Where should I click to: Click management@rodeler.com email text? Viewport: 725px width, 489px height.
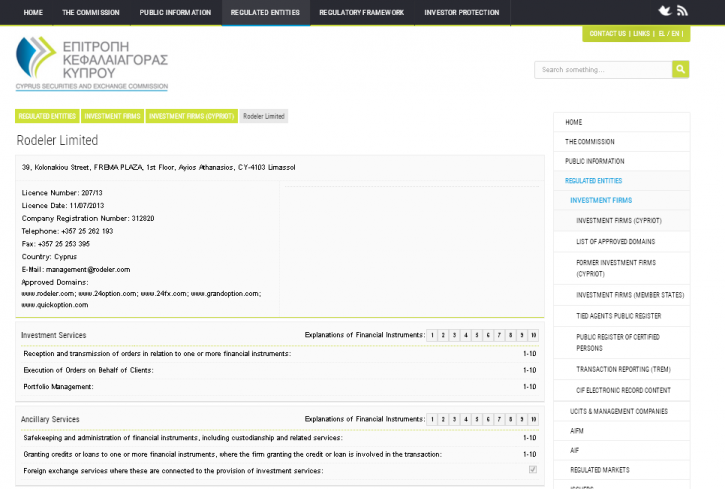[88, 269]
